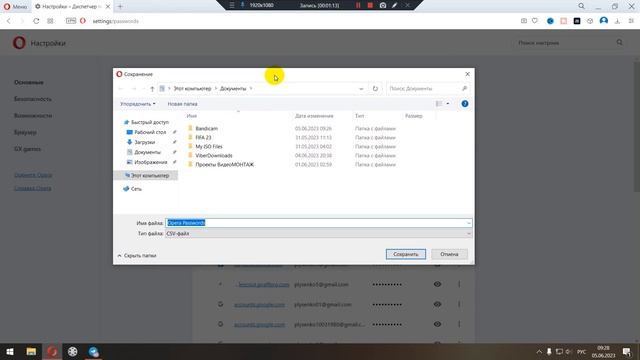Expand address path history dropdown
The image size is (640, 360).
tap(361, 89)
